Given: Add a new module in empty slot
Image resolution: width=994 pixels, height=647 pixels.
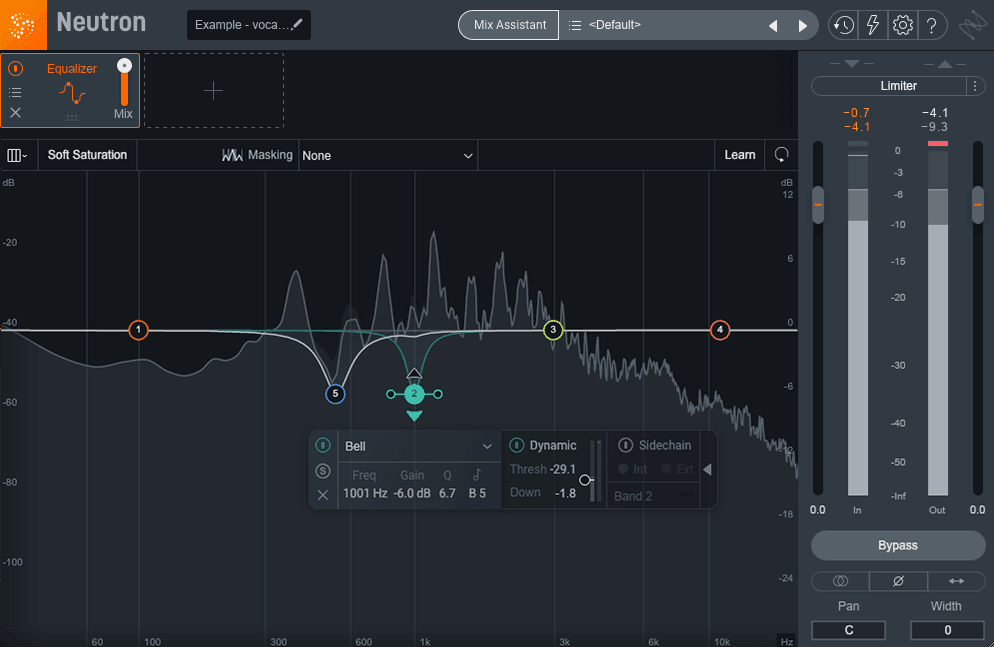Looking at the screenshot, I should coord(214,91).
